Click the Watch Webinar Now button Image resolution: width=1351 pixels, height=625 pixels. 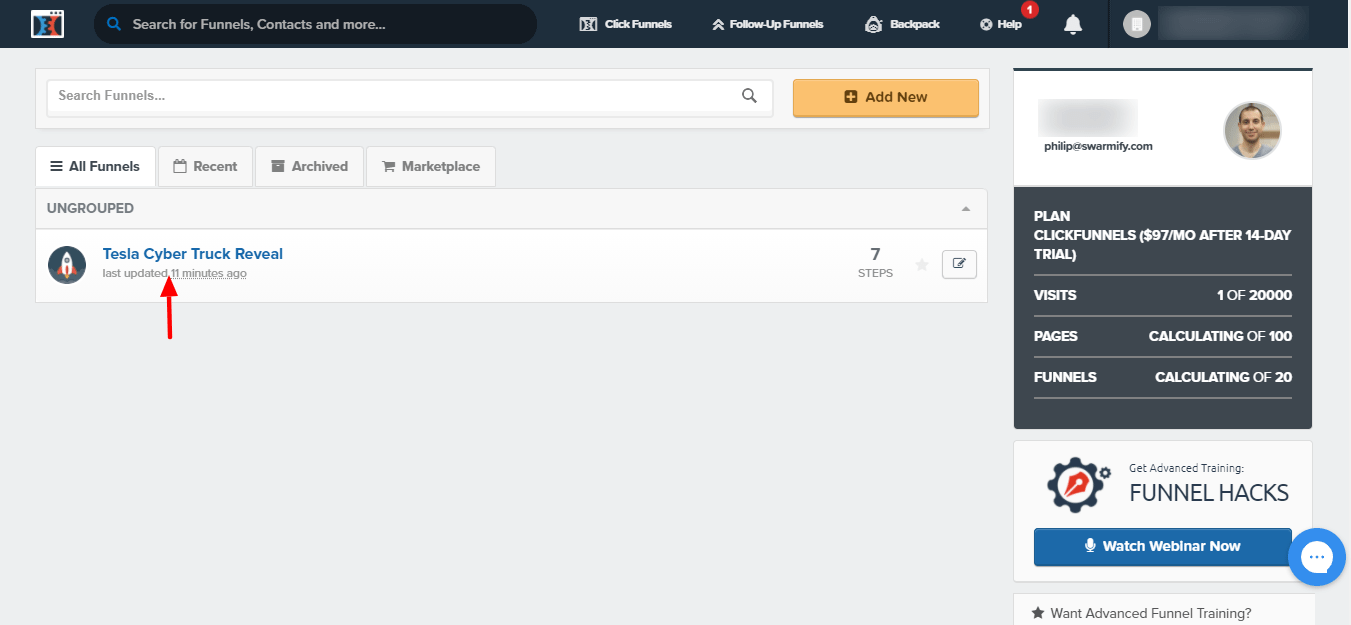click(1163, 546)
